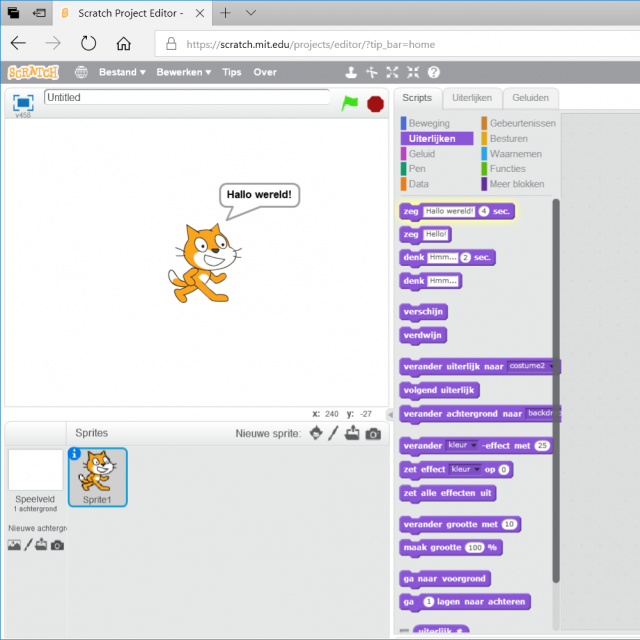Open the language globe menu
640x640 pixels.
(x=81, y=72)
